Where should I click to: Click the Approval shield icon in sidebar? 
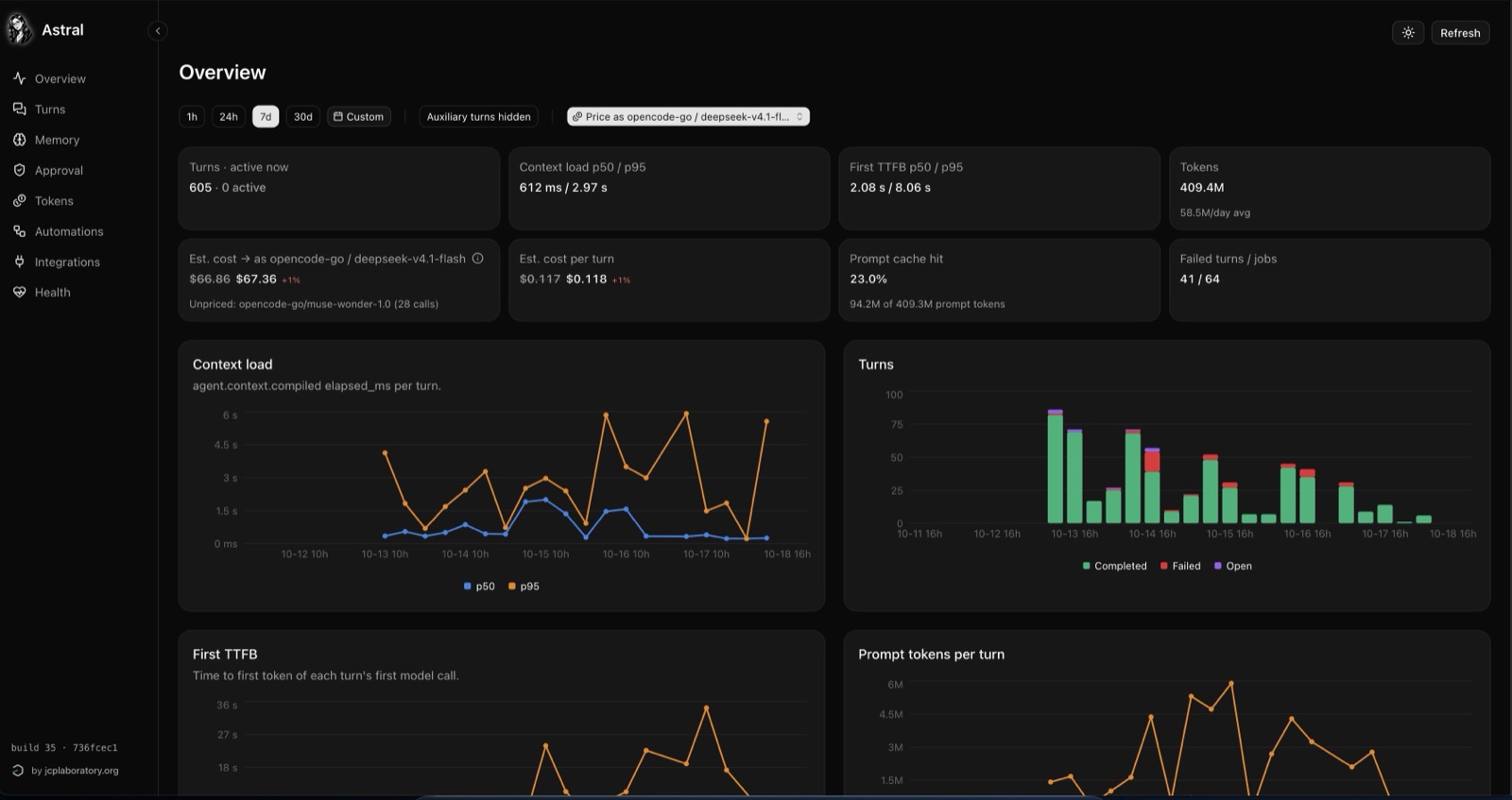click(x=19, y=170)
